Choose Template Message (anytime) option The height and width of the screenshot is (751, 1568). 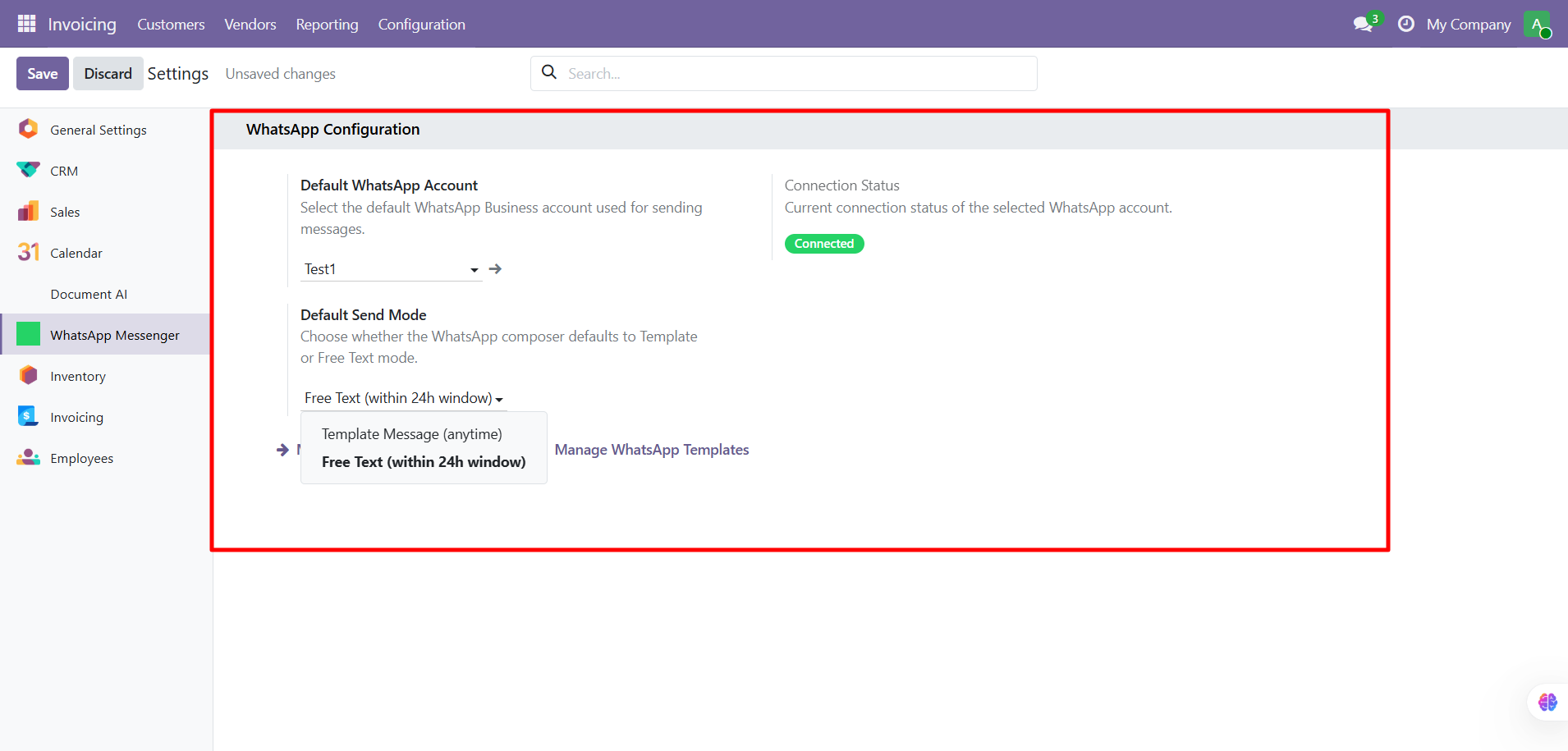click(411, 434)
